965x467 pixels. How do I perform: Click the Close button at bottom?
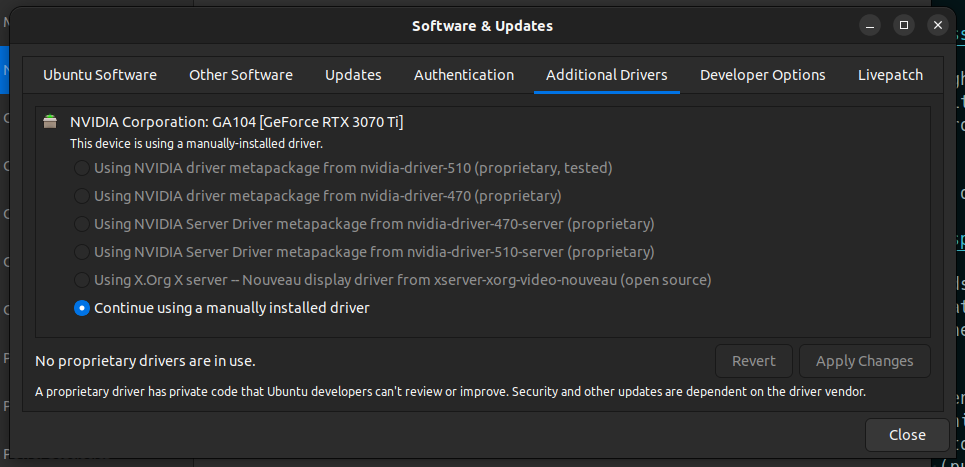tap(907, 435)
